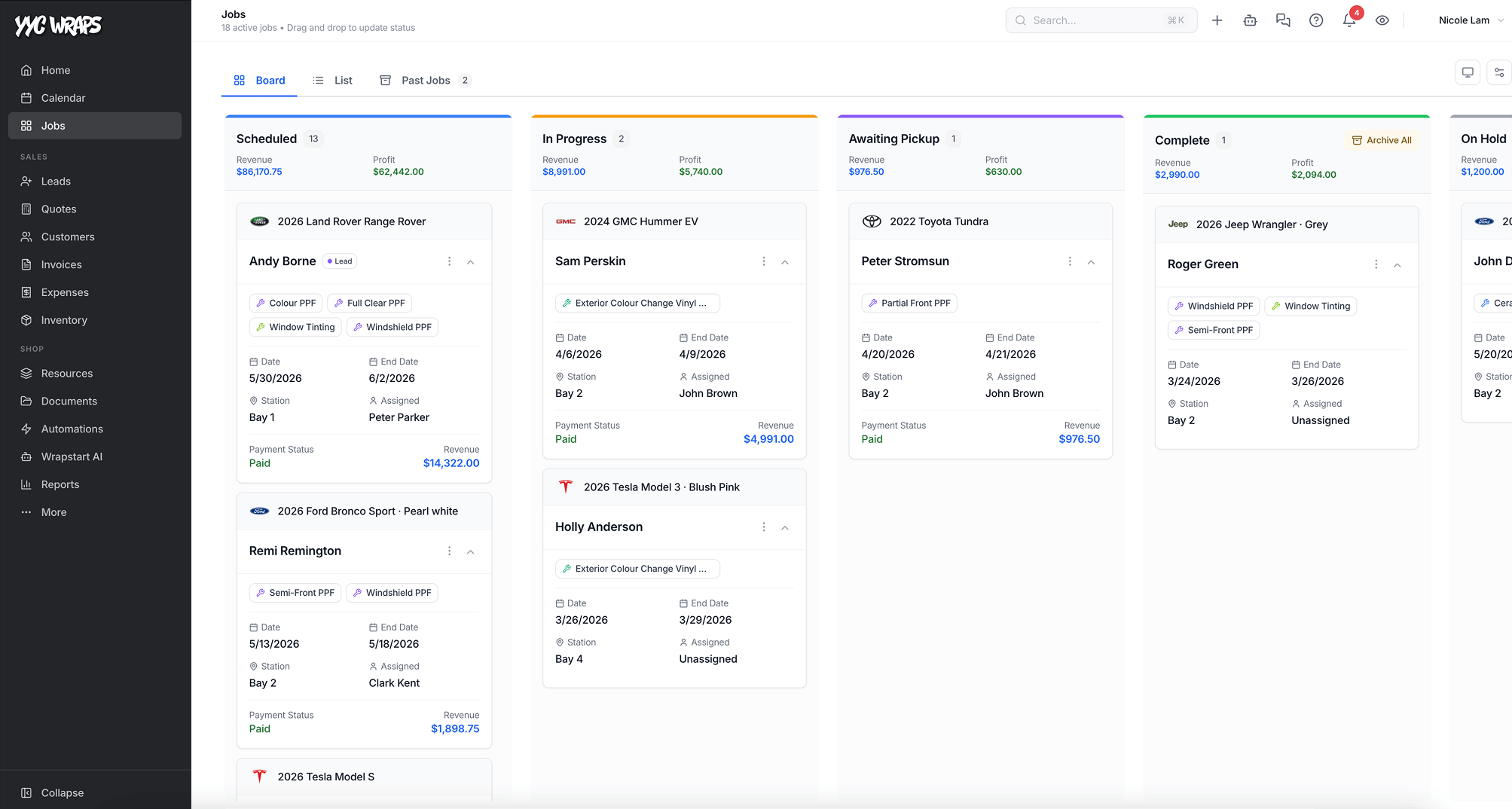
Task: Open the Home page in sidebar
Action: click(x=95, y=70)
